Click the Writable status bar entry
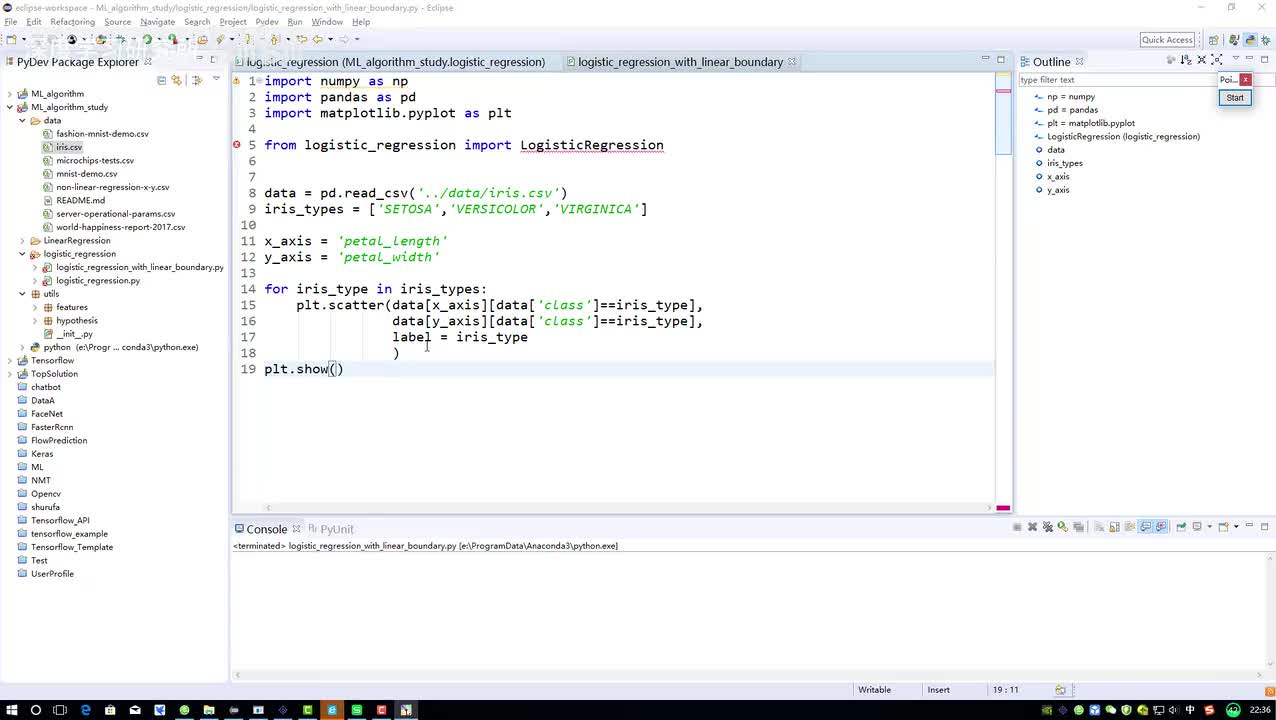This screenshot has height=720, width=1276. 874,690
